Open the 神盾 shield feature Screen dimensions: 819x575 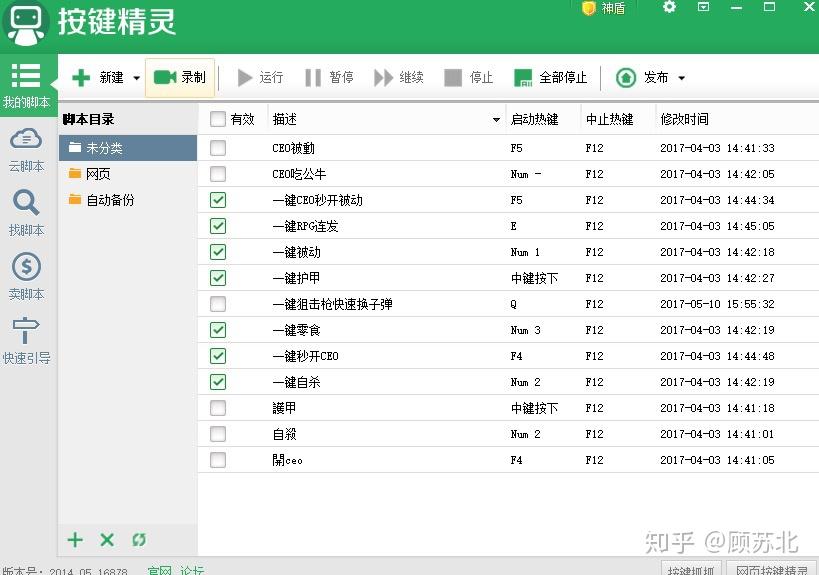click(x=603, y=8)
